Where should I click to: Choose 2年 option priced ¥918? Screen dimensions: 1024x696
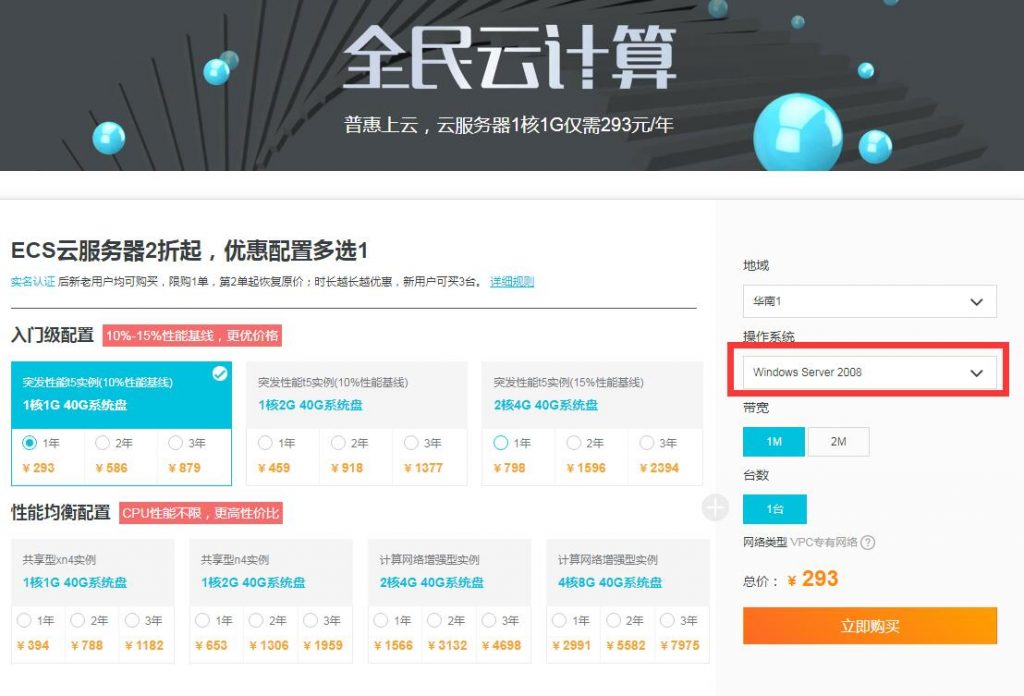tap(338, 443)
